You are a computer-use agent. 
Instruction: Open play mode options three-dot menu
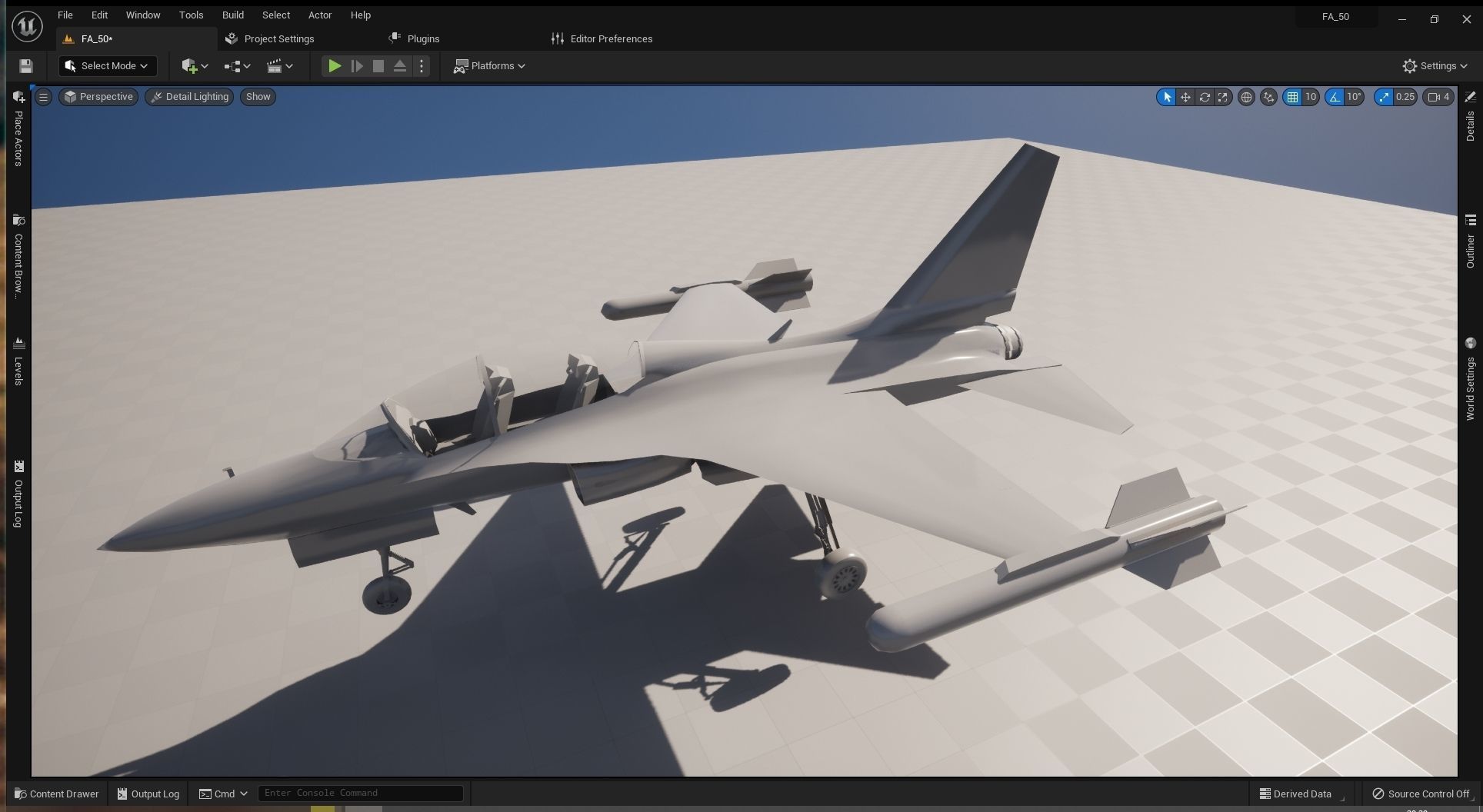coord(421,66)
